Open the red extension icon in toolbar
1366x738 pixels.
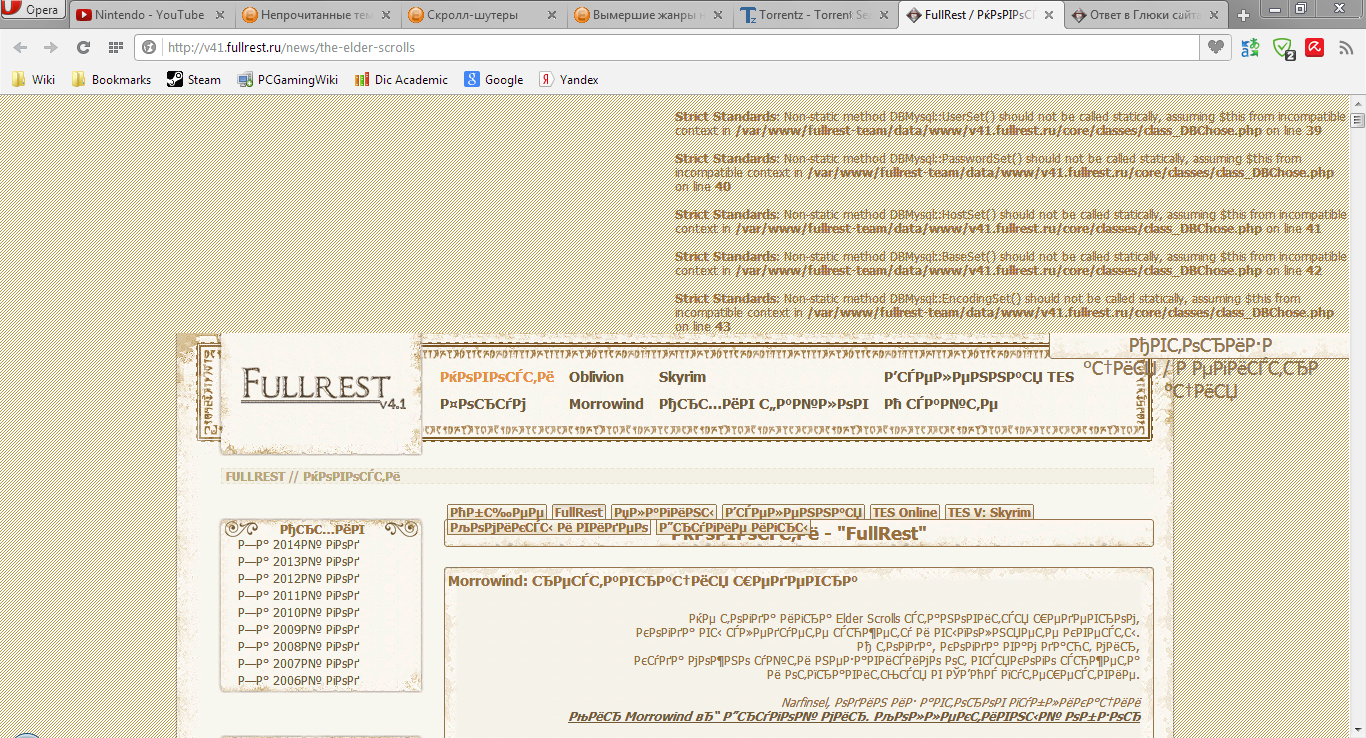(1315, 47)
